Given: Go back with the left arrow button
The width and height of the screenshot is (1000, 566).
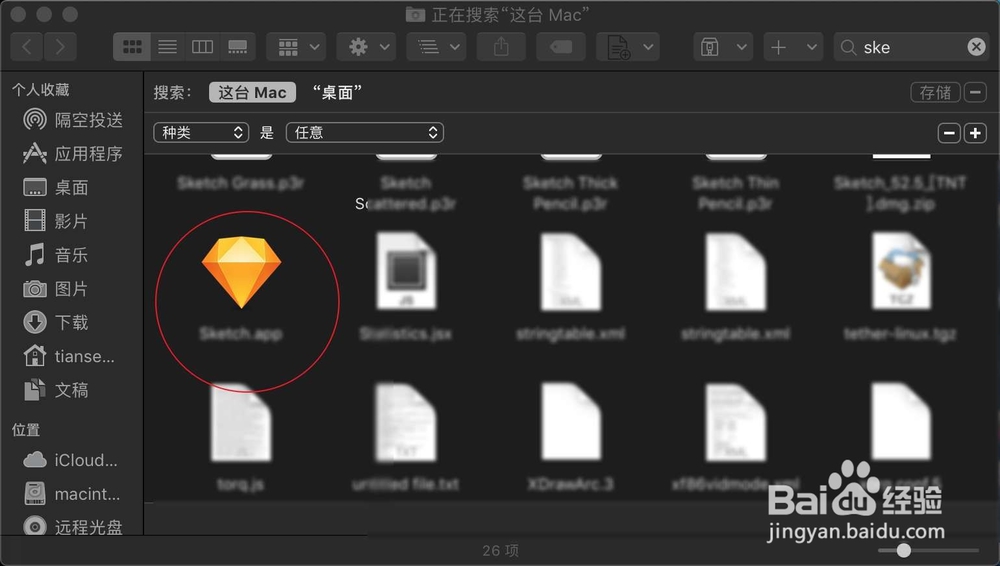Looking at the screenshot, I should pyautogui.click(x=27, y=47).
